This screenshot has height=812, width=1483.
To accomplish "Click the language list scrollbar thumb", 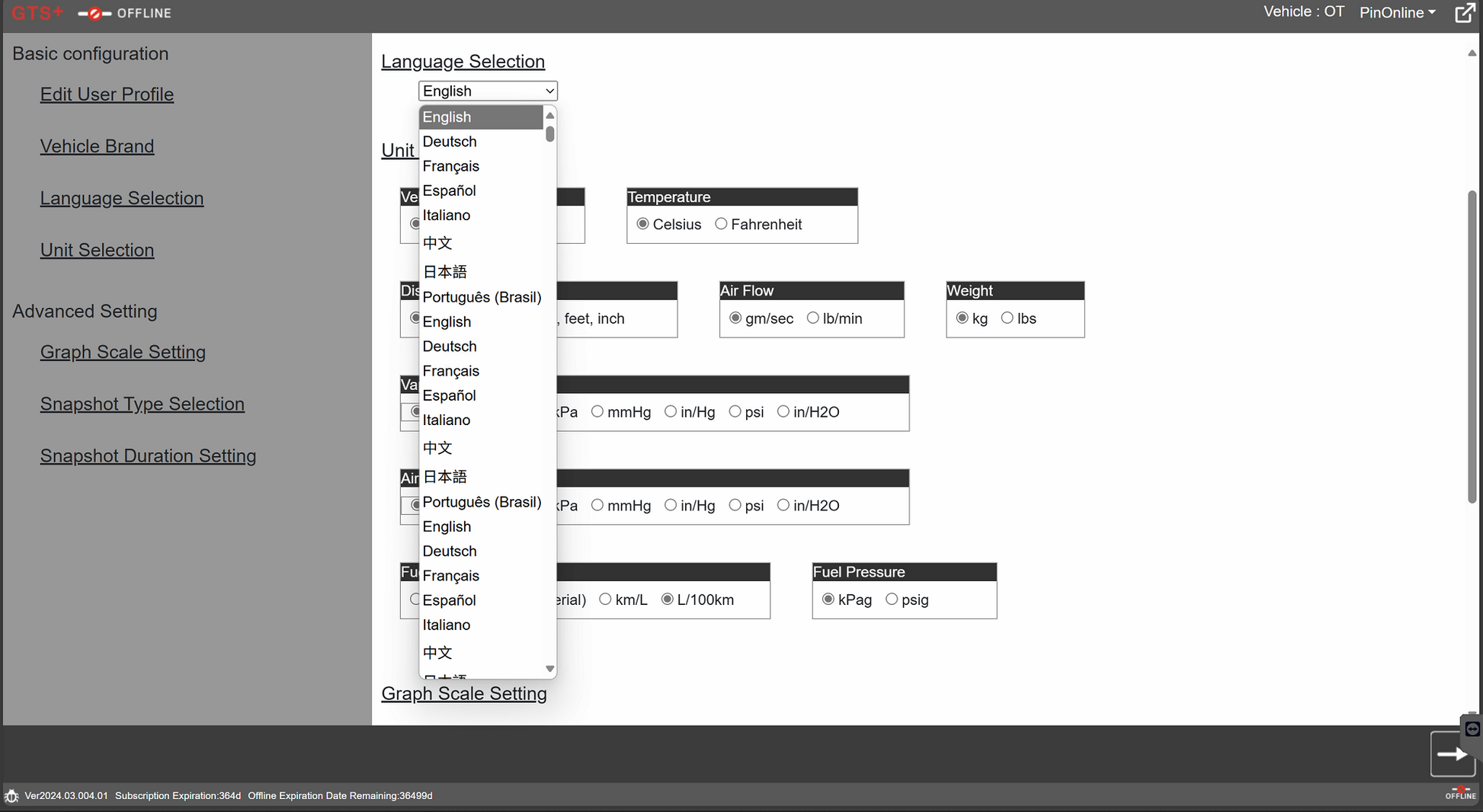I will pos(549,134).
